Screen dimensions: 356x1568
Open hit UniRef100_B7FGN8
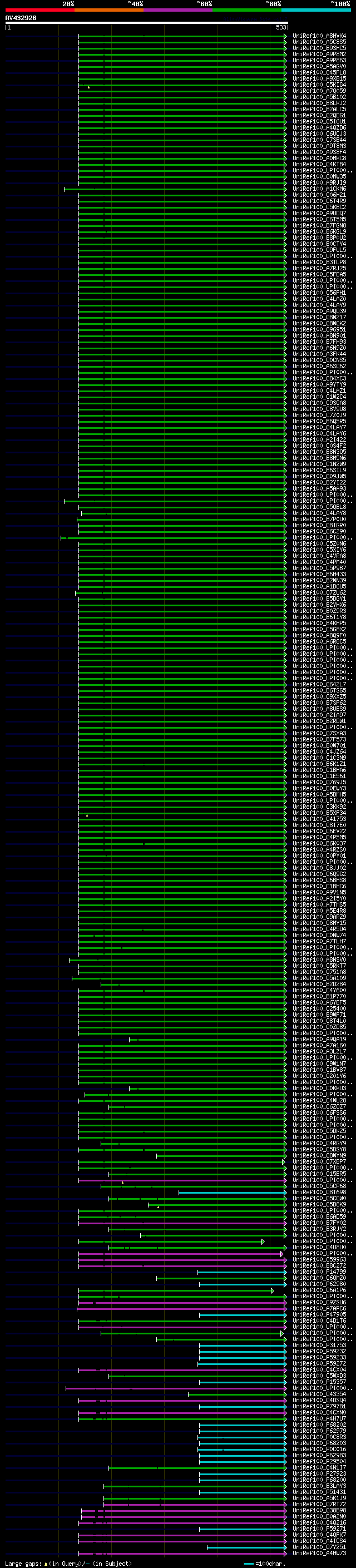[x=319, y=225]
